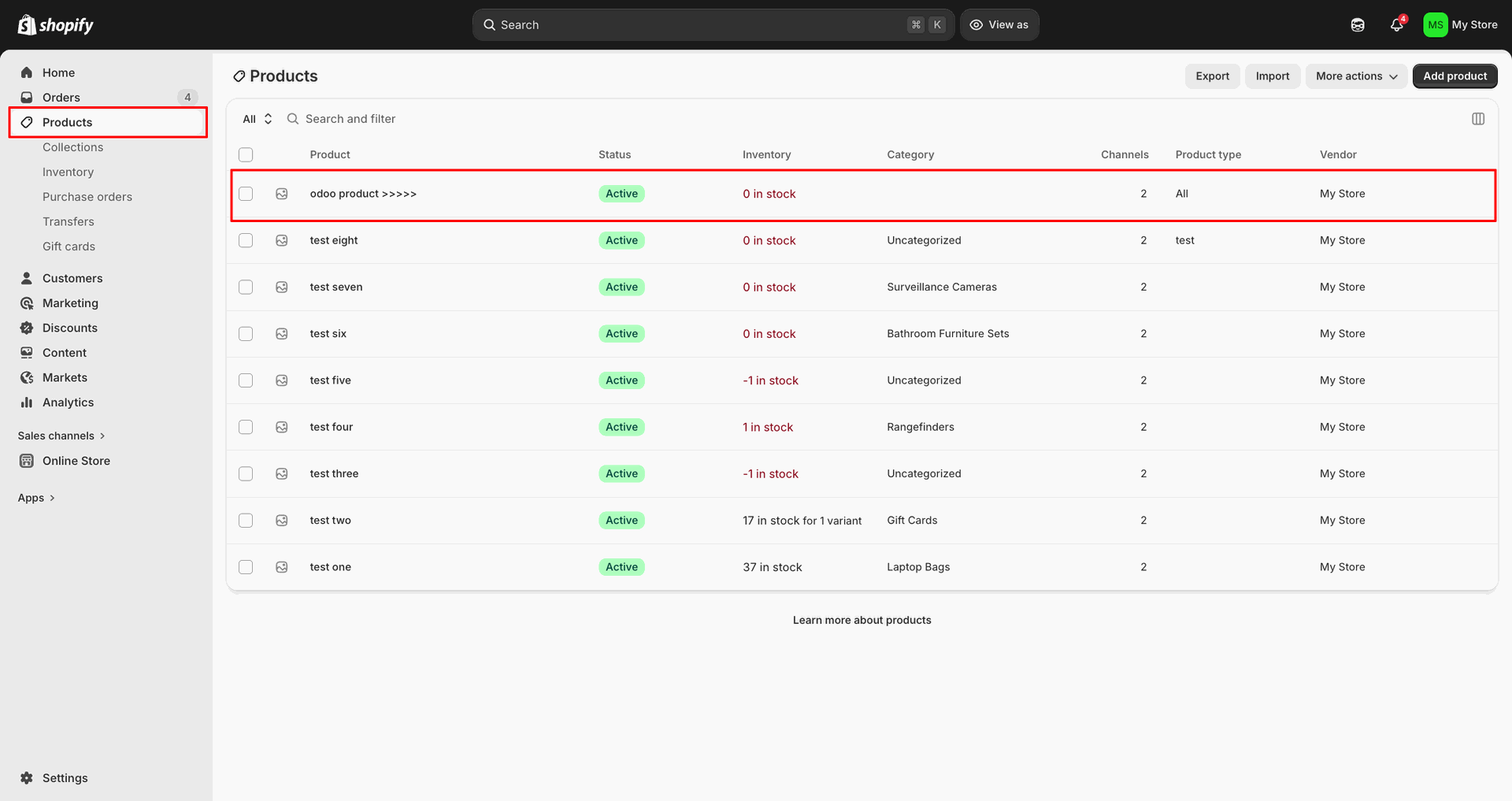
Task: Click the Online Store icon
Action: point(27,461)
